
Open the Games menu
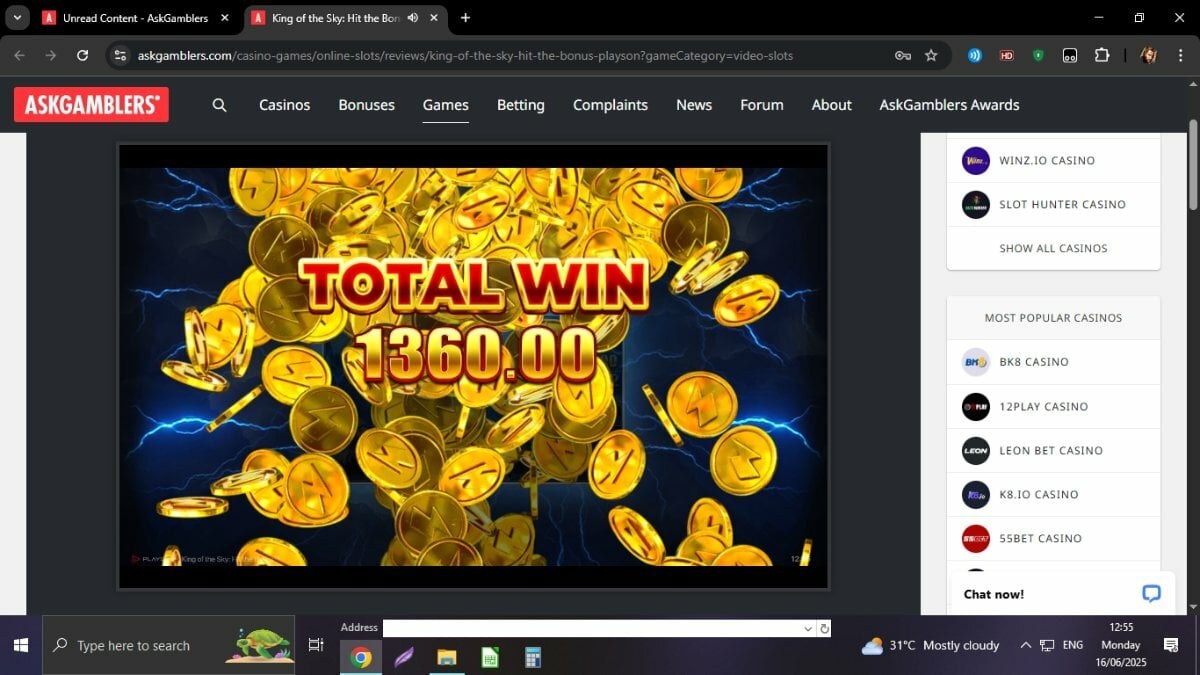(x=445, y=105)
